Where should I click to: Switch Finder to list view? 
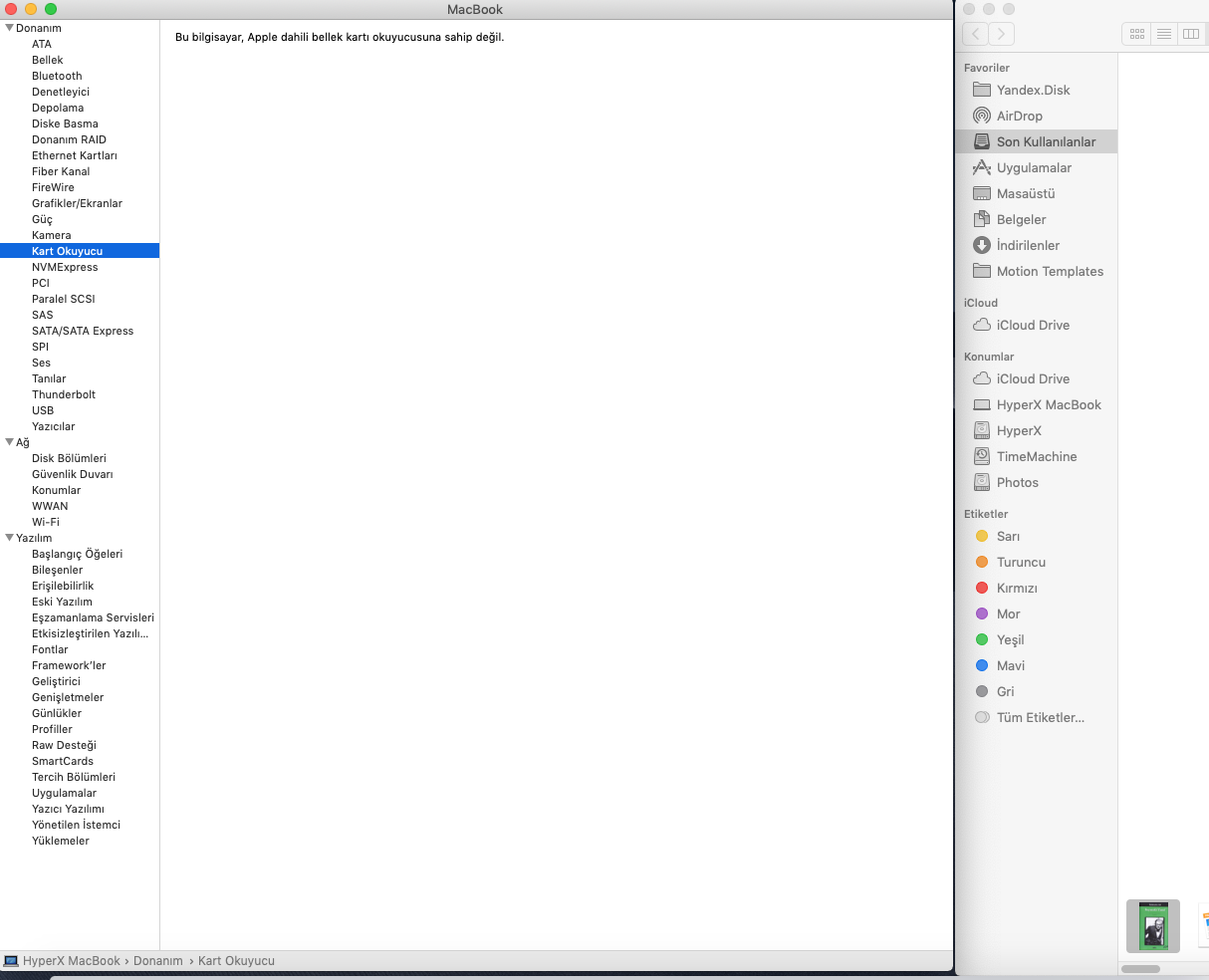tap(1163, 34)
